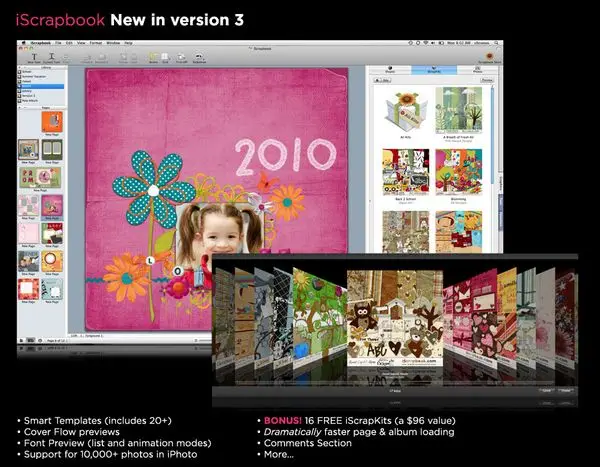Click the 2010 text on the canvas
Image resolution: width=600 pixels, height=467 pixels.
286,156
